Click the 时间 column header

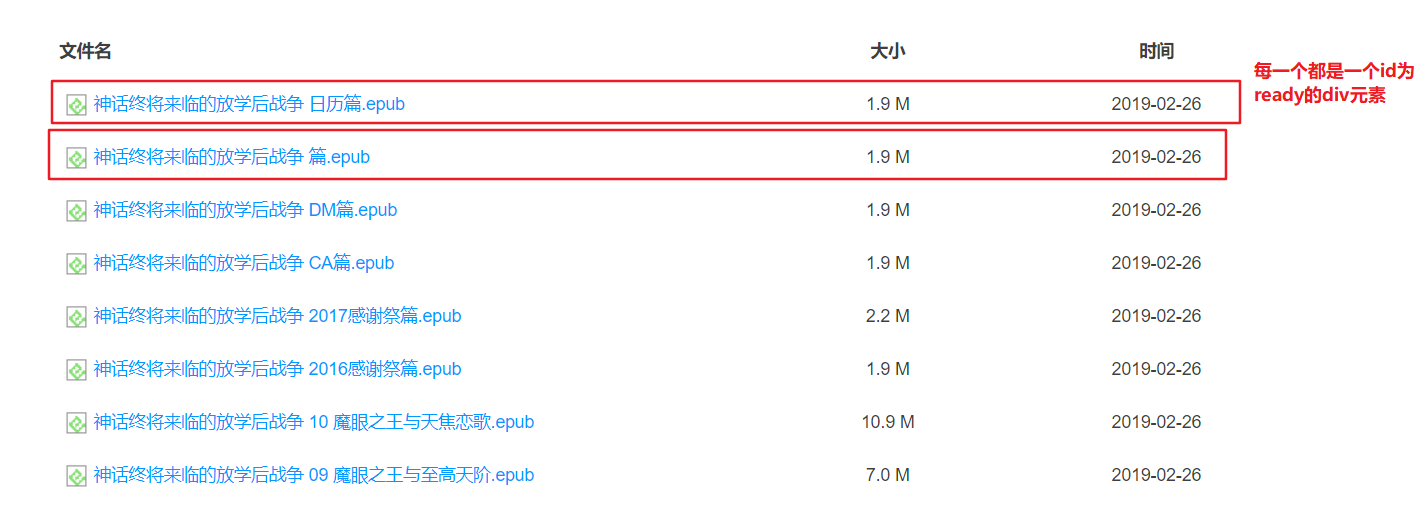point(1156,51)
